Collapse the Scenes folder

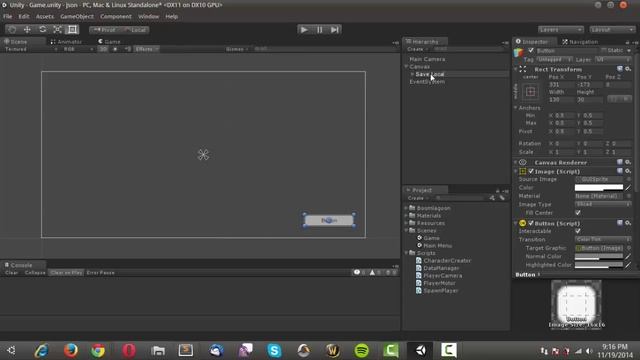pyautogui.click(x=407, y=231)
